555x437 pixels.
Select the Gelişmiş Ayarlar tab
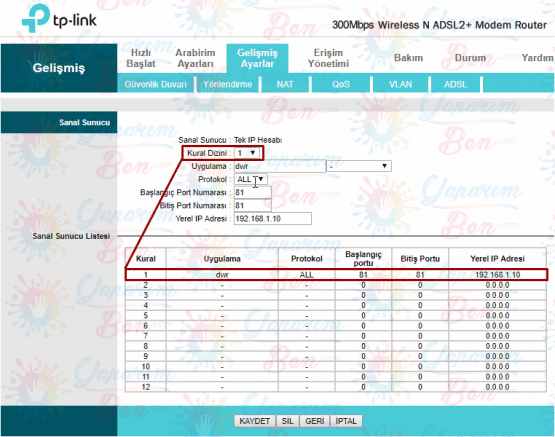pos(257,58)
